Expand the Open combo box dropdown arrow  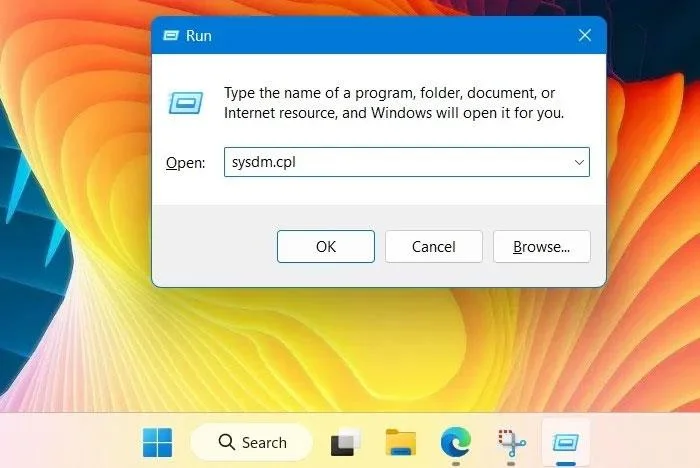coord(579,162)
